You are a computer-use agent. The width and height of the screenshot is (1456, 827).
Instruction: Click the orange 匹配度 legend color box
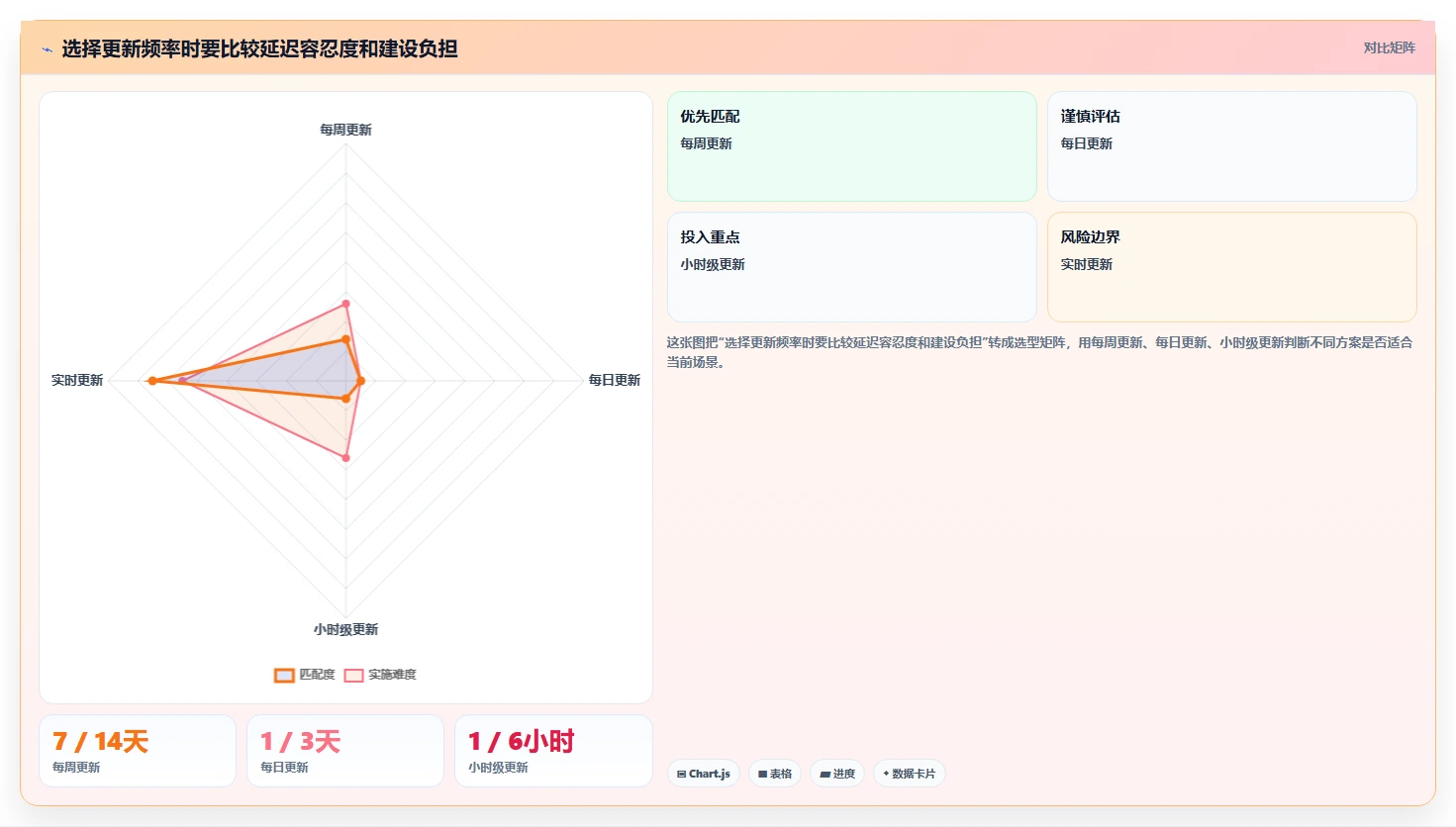click(284, 675)
